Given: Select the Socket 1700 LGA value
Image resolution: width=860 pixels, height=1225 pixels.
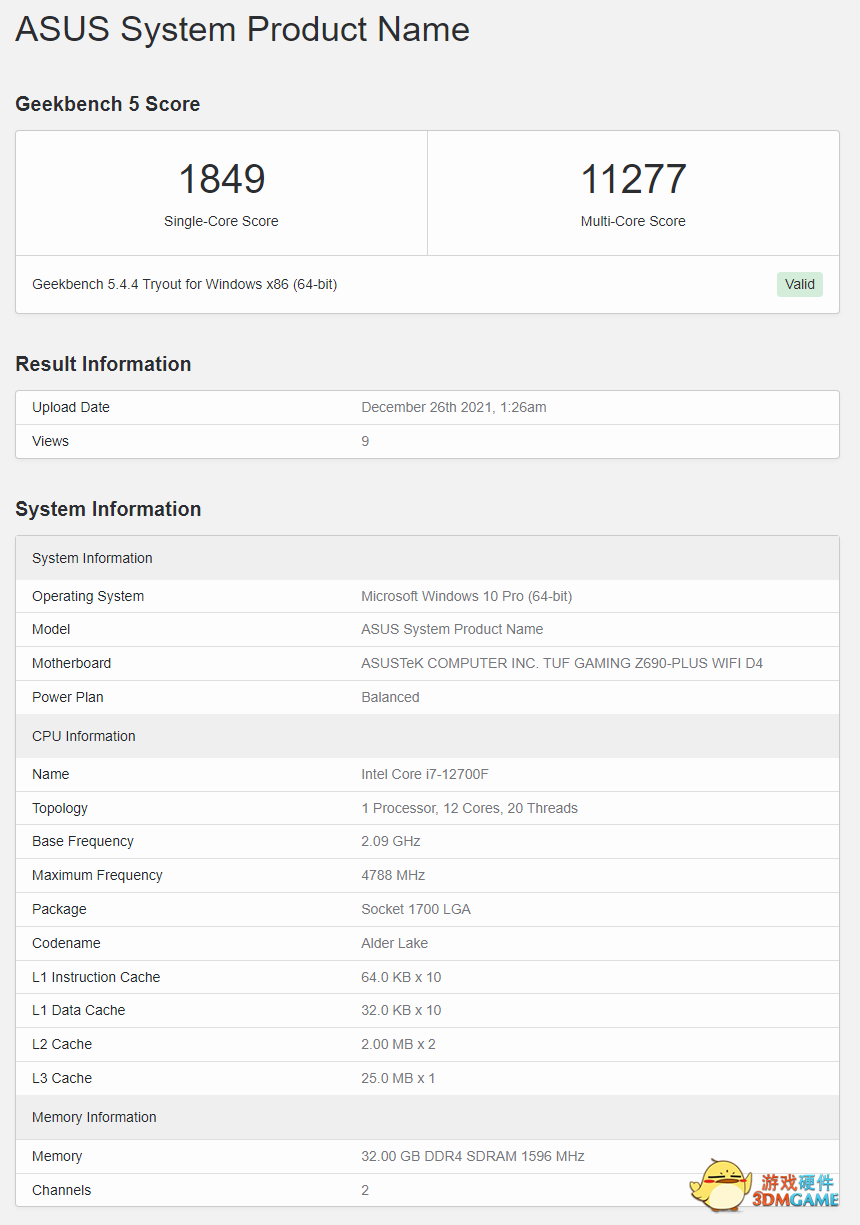Looking at the screenshot, I should pyautogui.click(x=416, y=909).
